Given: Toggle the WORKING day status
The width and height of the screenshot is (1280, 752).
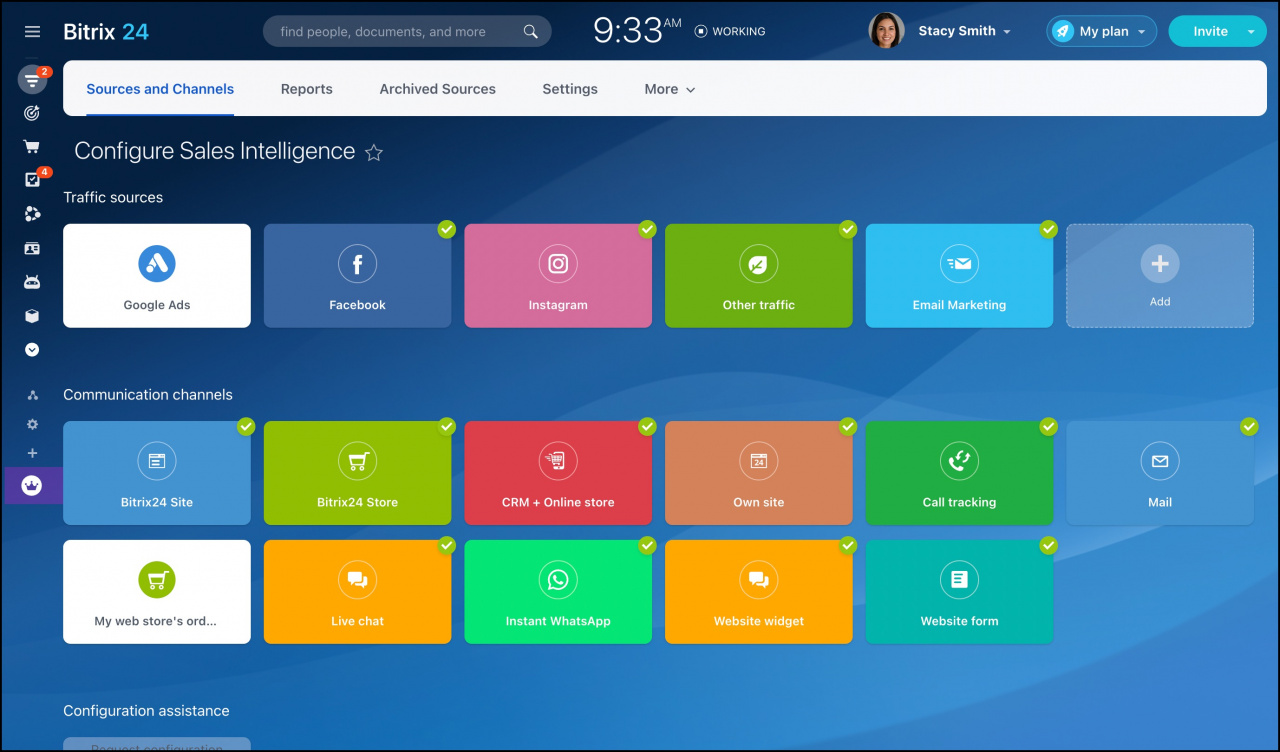Looking at the screenshot, I should [x=730, y=32].
